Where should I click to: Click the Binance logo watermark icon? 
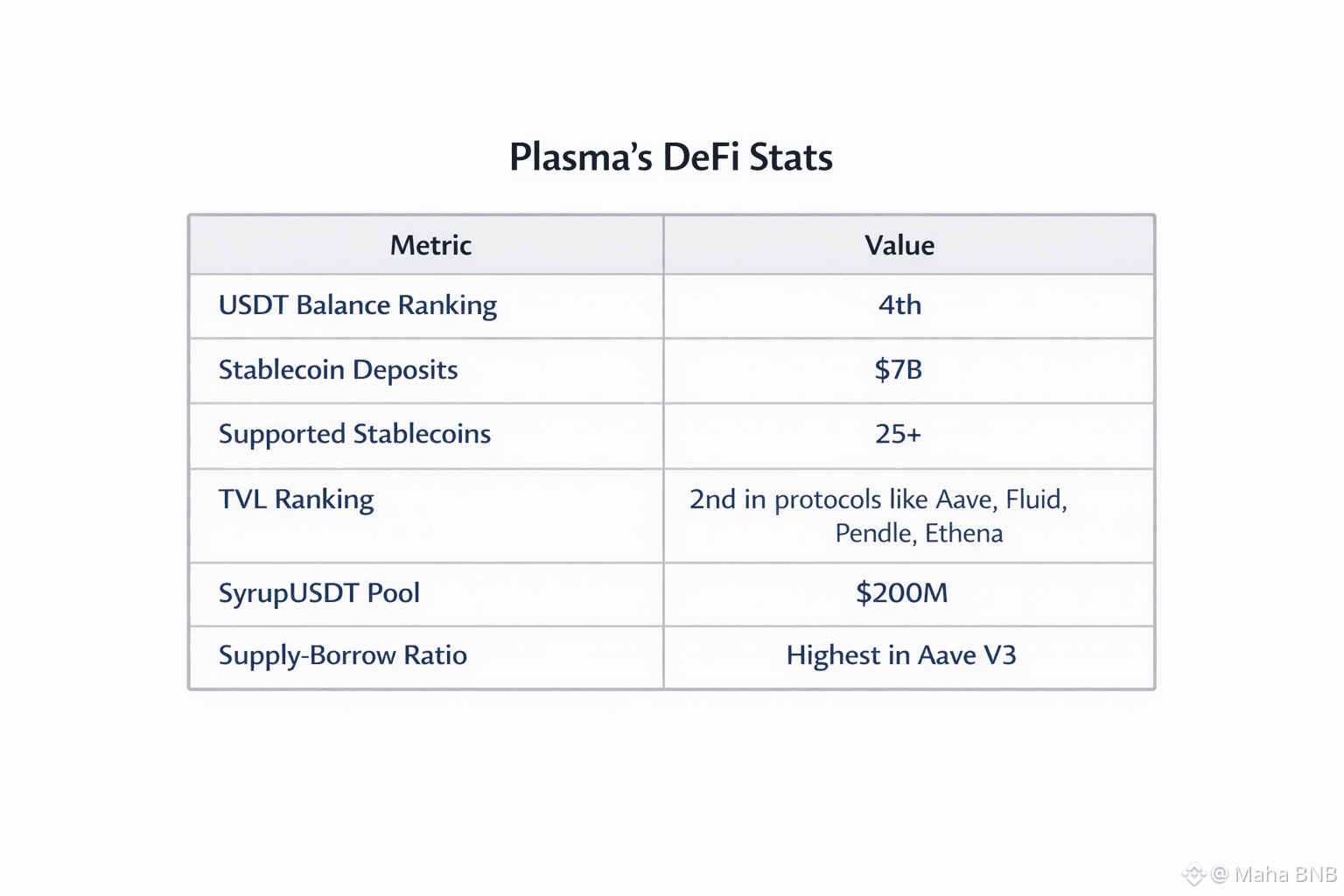(1193, 874)
